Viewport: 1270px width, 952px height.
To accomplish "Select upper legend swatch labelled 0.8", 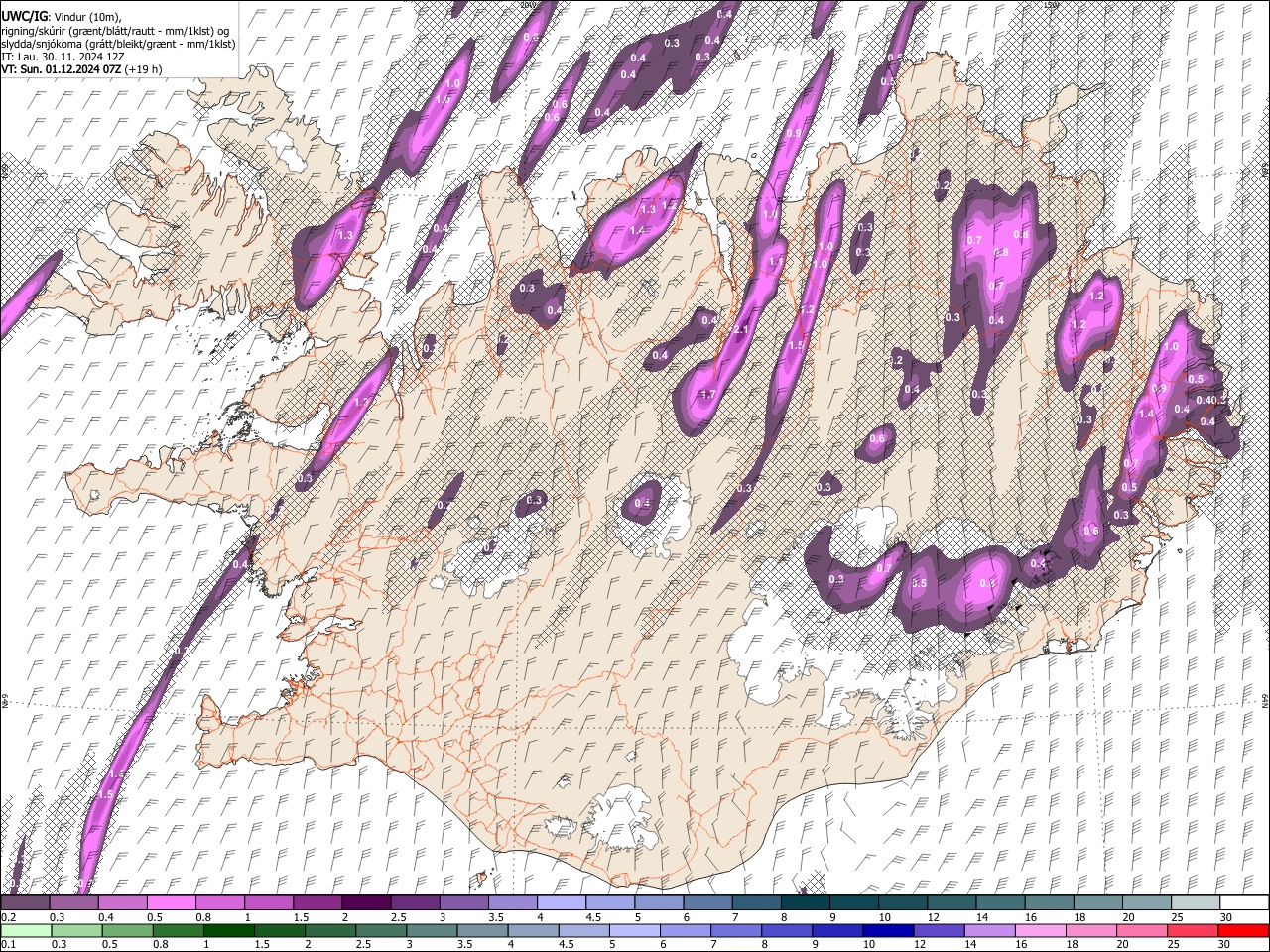I will point(219,903).
